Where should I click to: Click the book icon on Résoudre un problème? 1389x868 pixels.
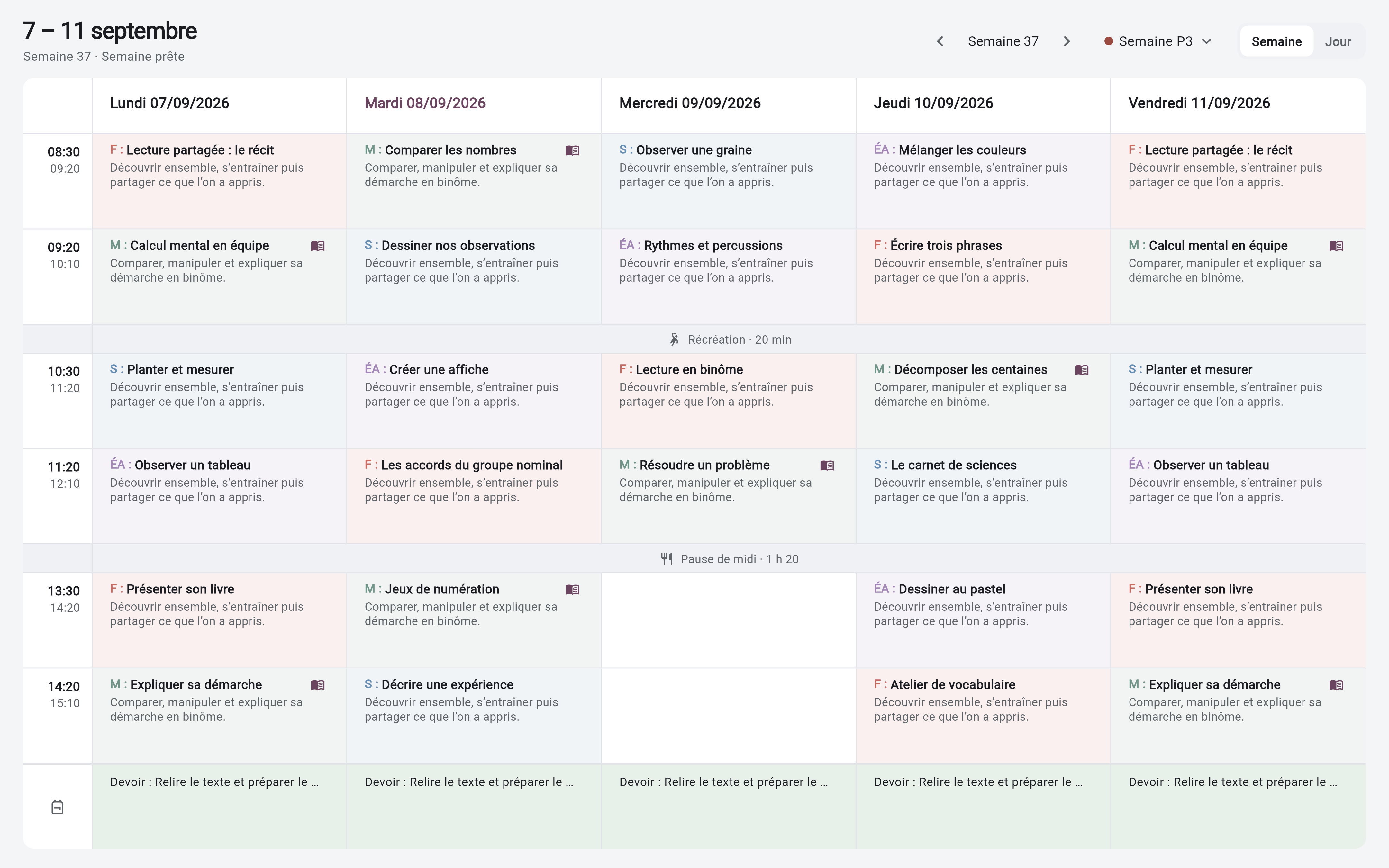click(827, 466)
